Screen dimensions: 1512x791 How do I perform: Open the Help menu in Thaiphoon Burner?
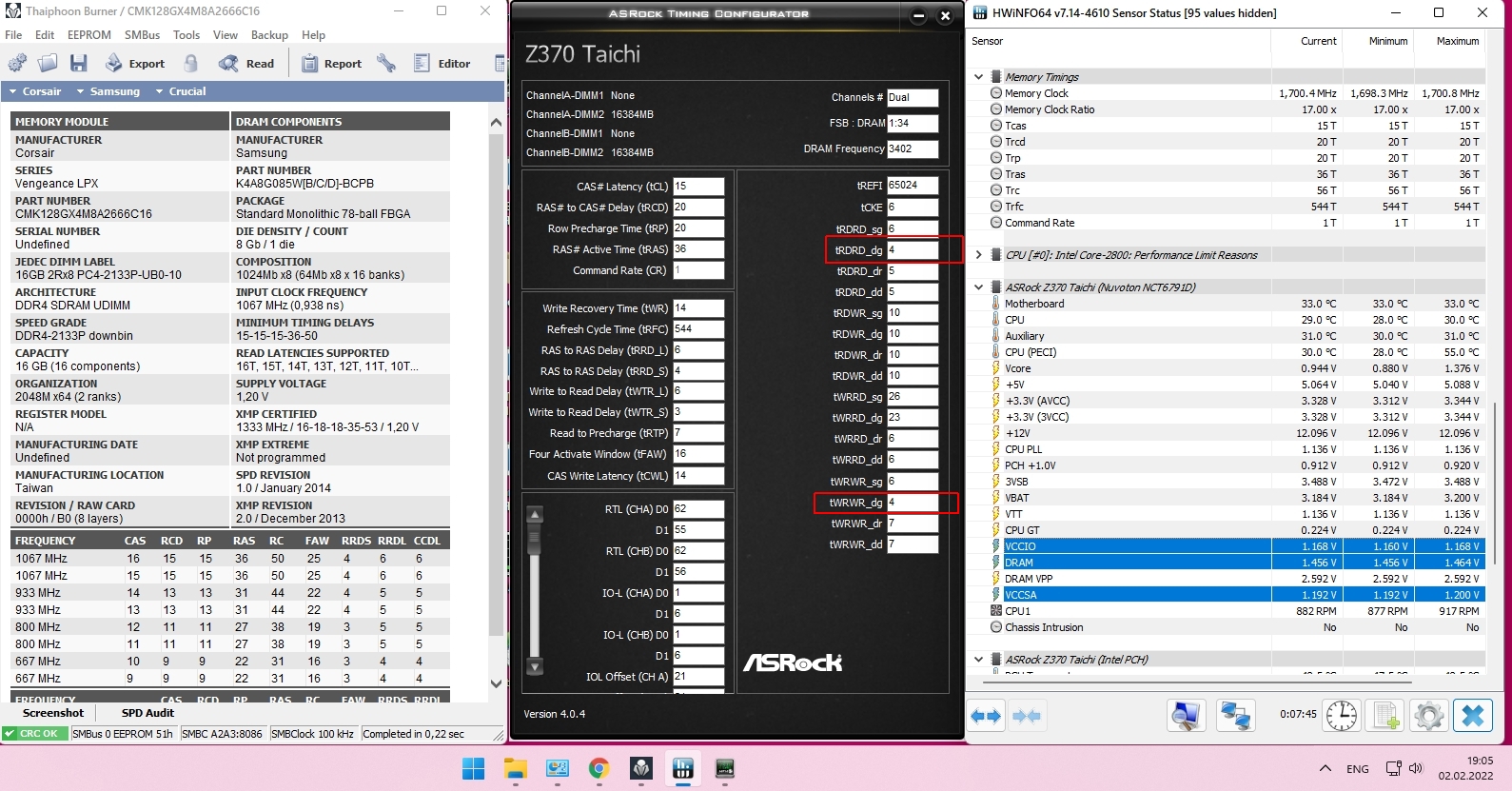(x=314, y=35)
